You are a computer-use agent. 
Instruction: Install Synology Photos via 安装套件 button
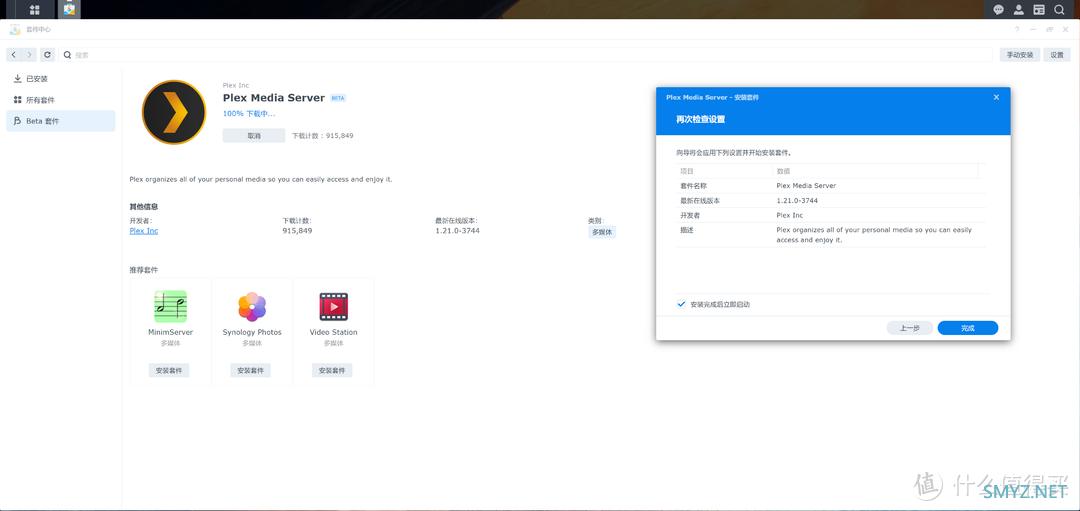[x=251, y=371]
